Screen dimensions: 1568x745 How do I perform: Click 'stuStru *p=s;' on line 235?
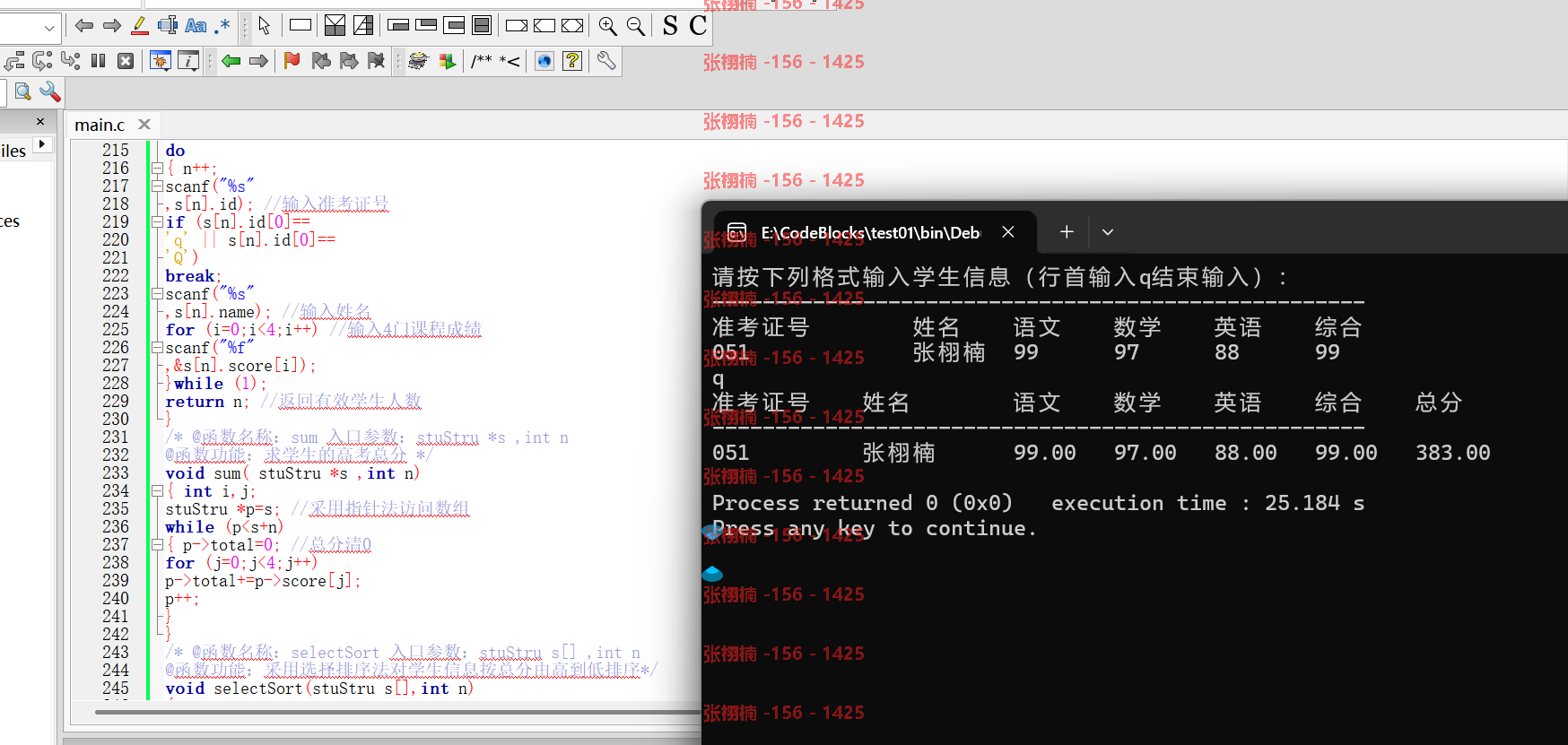coord(222,509)
